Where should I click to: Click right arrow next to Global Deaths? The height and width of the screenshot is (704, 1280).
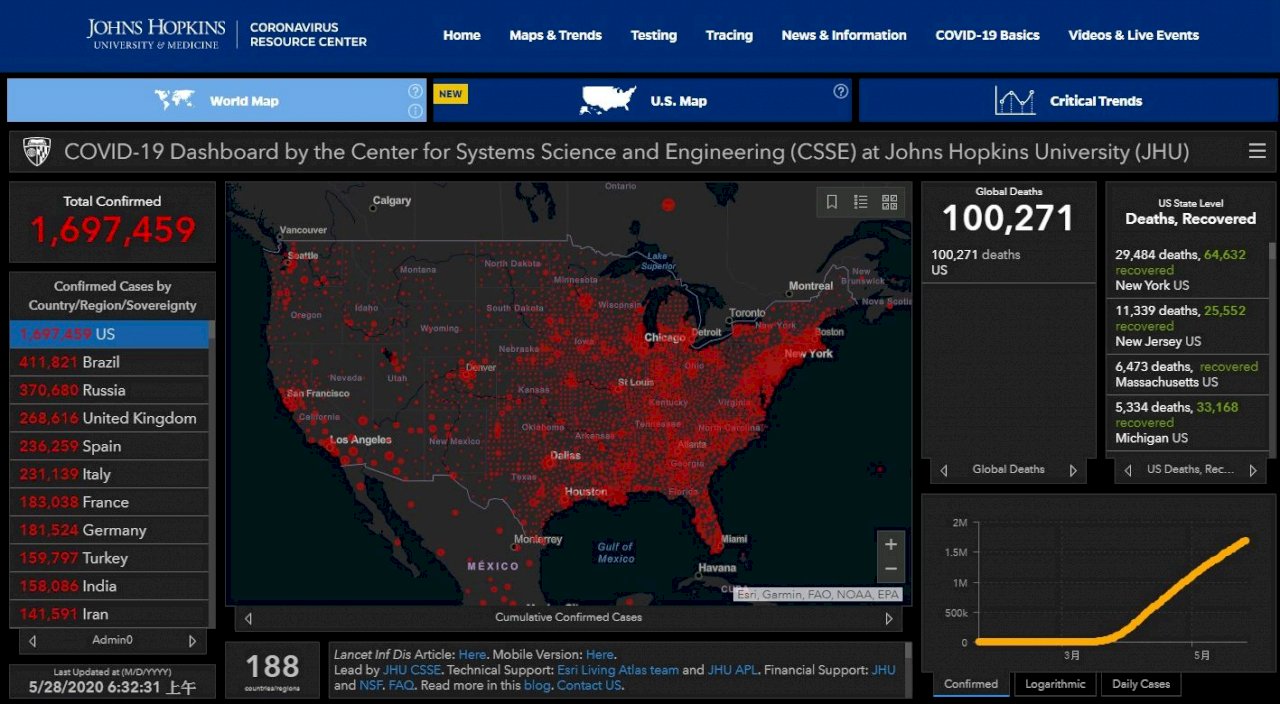pyautogui.click(x=1074, y=469)
